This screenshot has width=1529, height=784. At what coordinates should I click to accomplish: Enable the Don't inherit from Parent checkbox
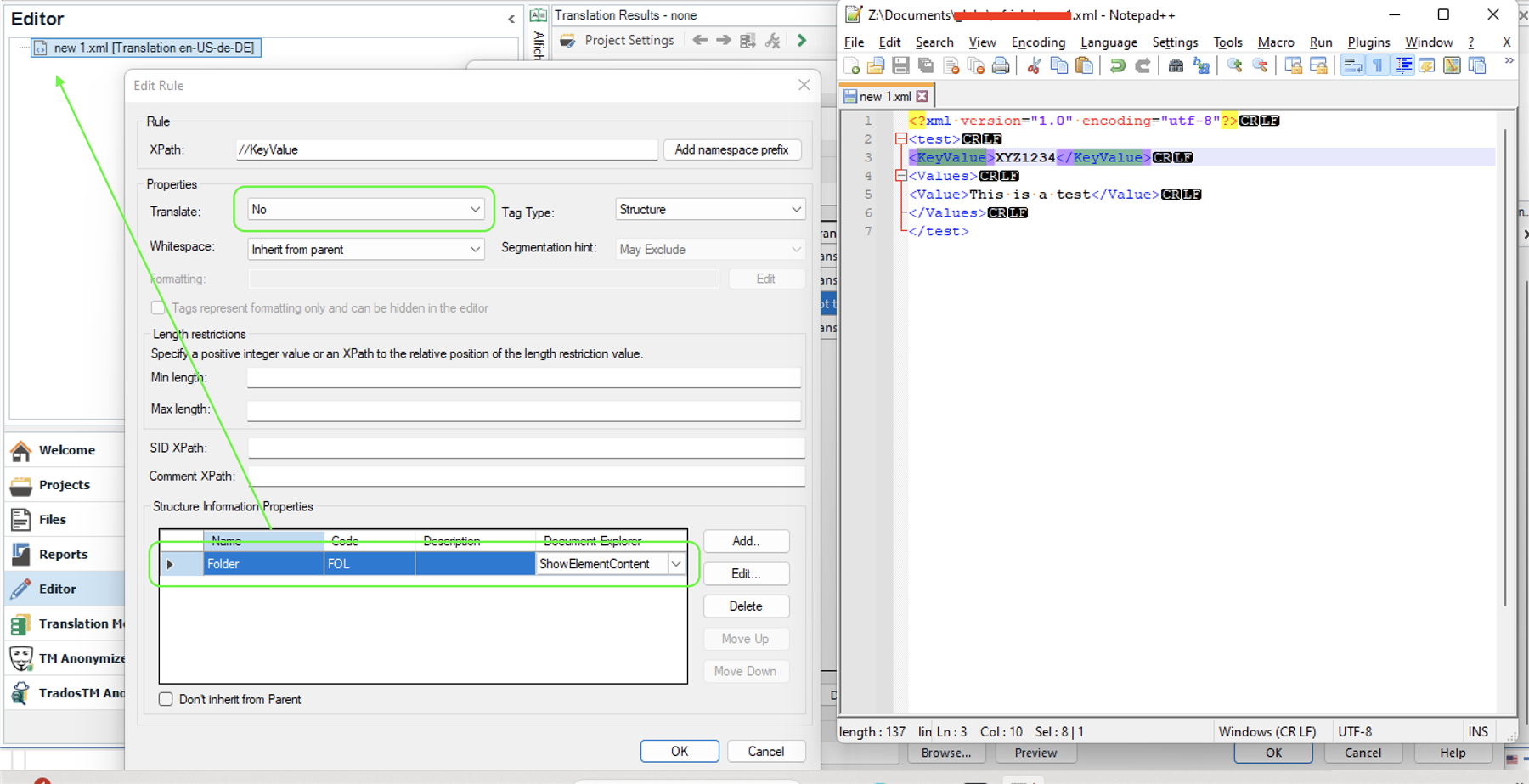[x=166, y=699]
